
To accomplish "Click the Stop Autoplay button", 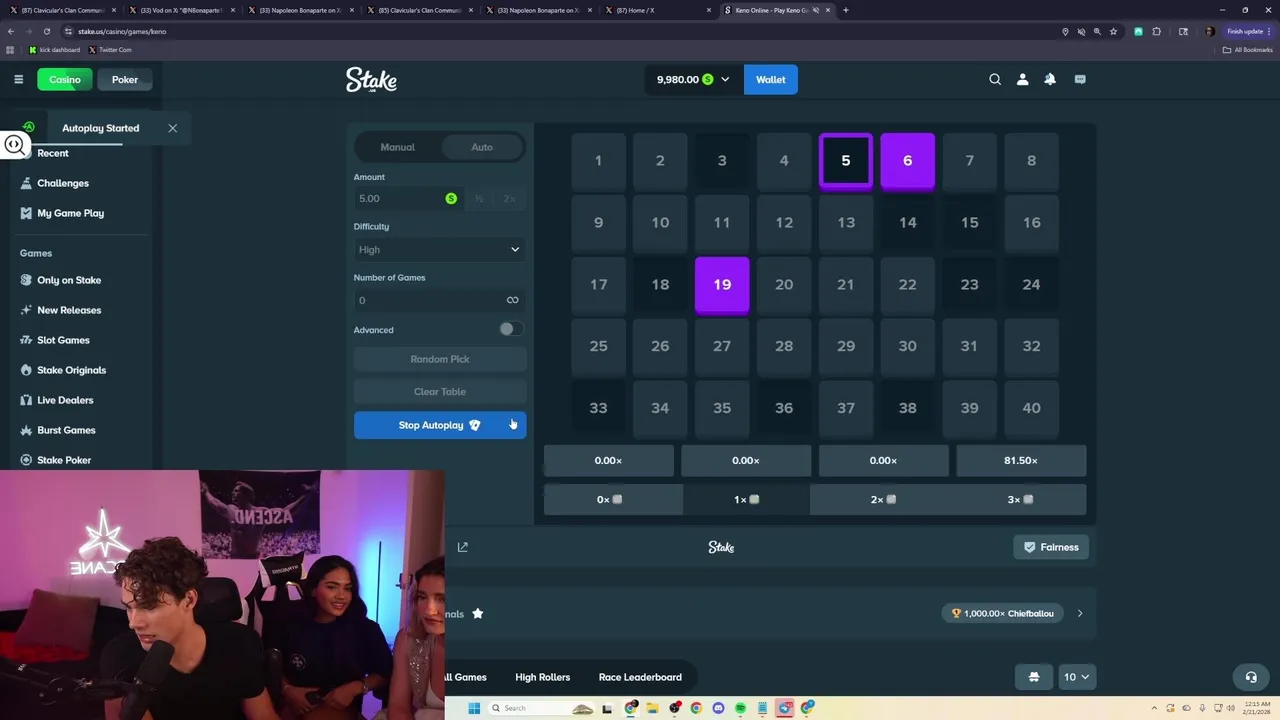I will (440, 425).
